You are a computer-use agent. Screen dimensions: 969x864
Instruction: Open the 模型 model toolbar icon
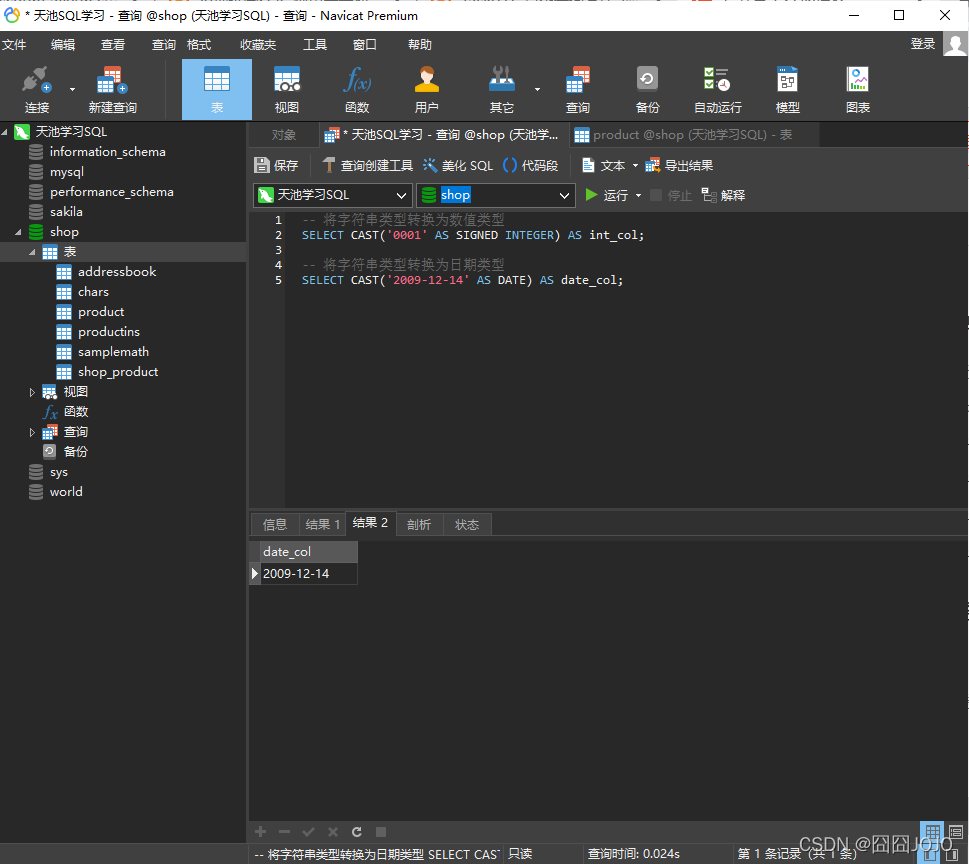(787, 90)
